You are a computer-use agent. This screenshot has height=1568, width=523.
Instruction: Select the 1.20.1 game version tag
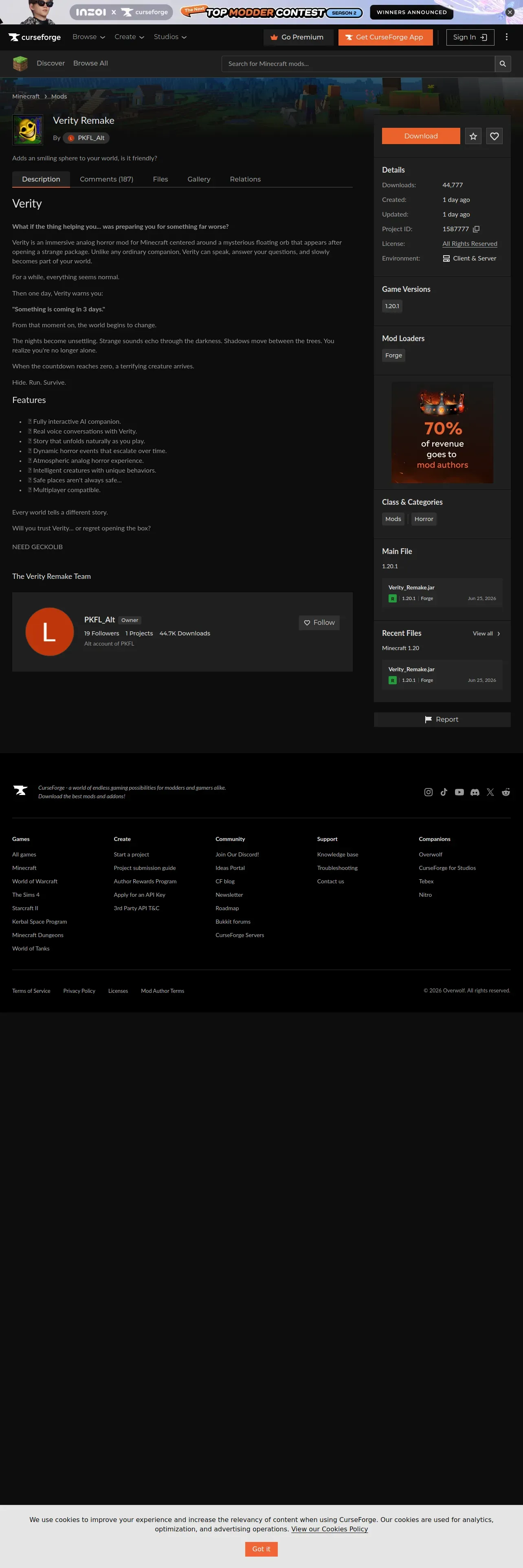392,306
